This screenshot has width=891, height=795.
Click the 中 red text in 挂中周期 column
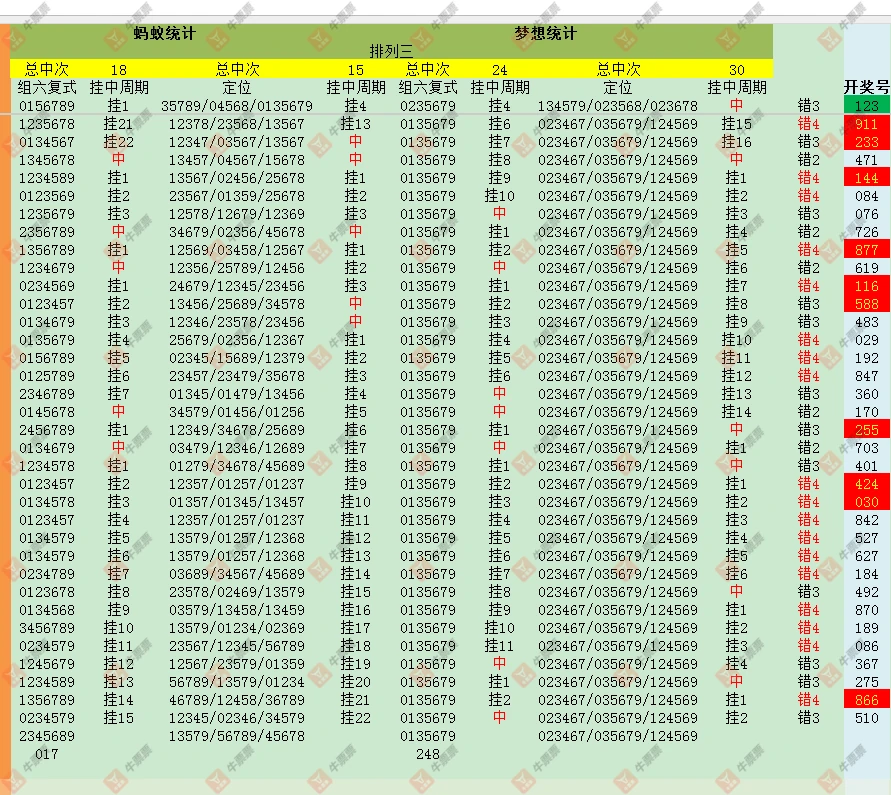[x=120, y=158]
